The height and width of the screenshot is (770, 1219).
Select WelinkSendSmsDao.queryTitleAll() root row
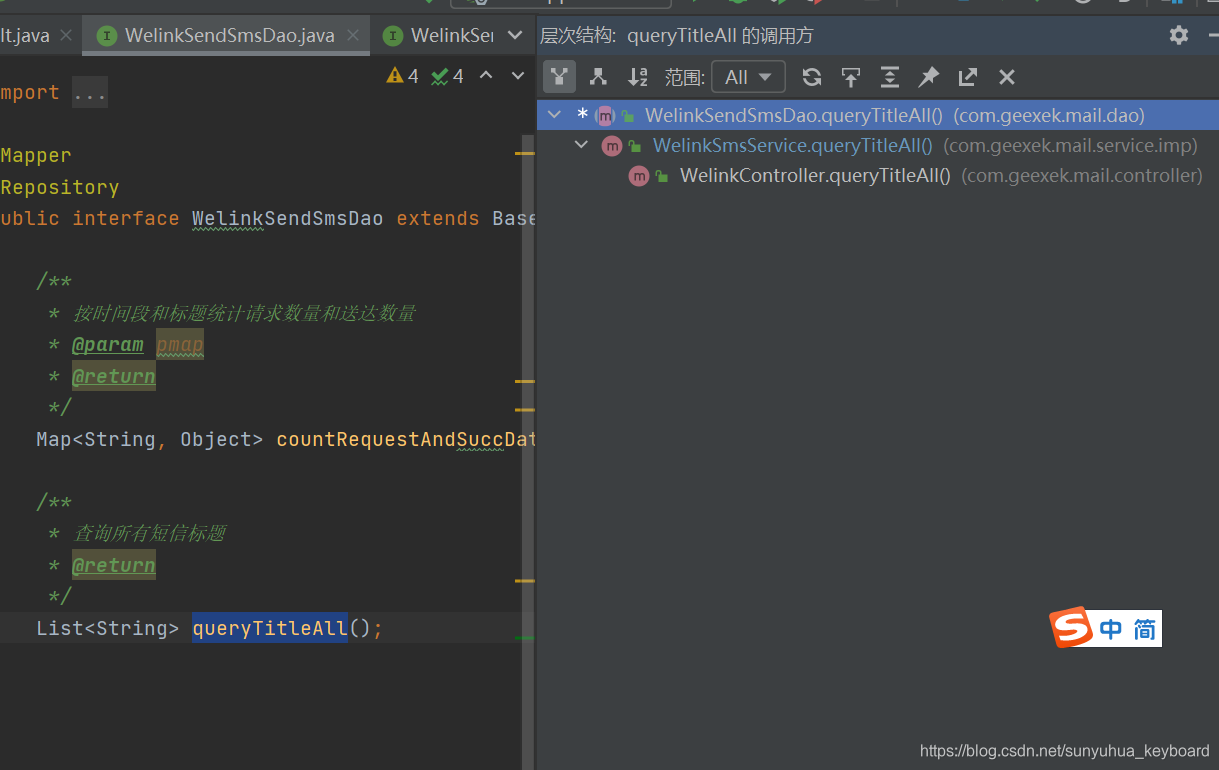878,115
